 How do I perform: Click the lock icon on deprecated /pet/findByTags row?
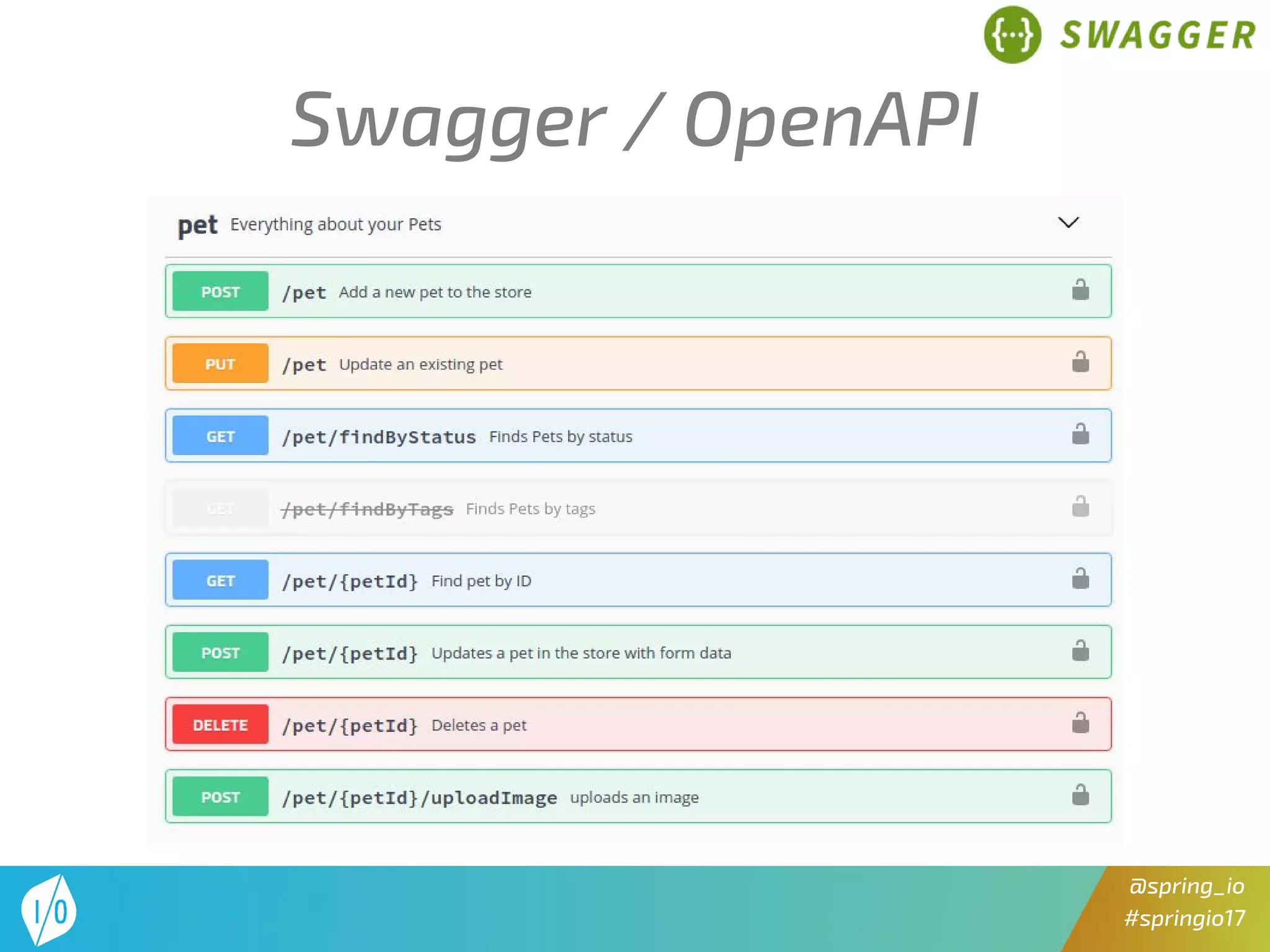tap(1080, 506)
